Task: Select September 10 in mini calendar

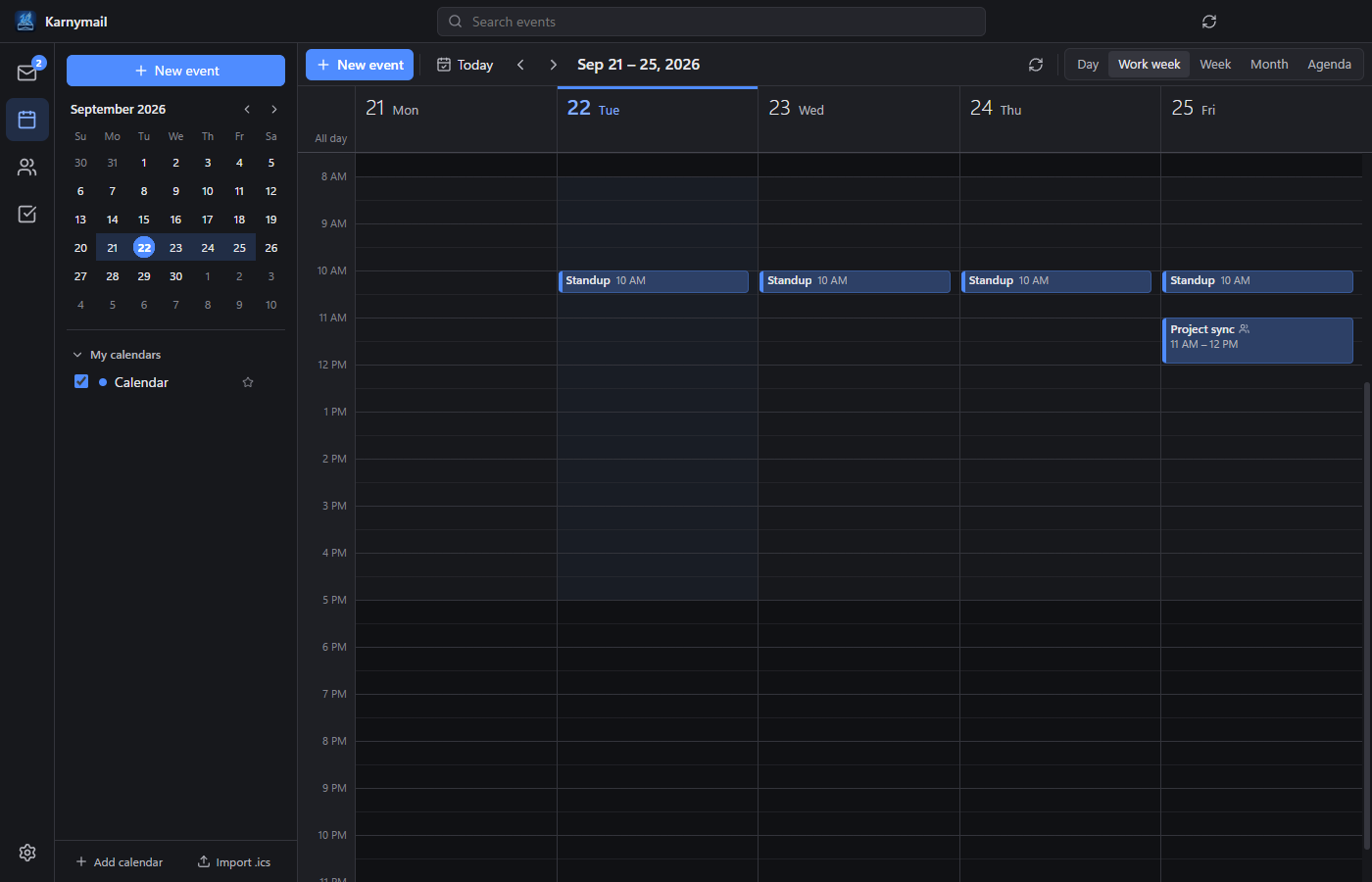Action: tap(208, 191)
